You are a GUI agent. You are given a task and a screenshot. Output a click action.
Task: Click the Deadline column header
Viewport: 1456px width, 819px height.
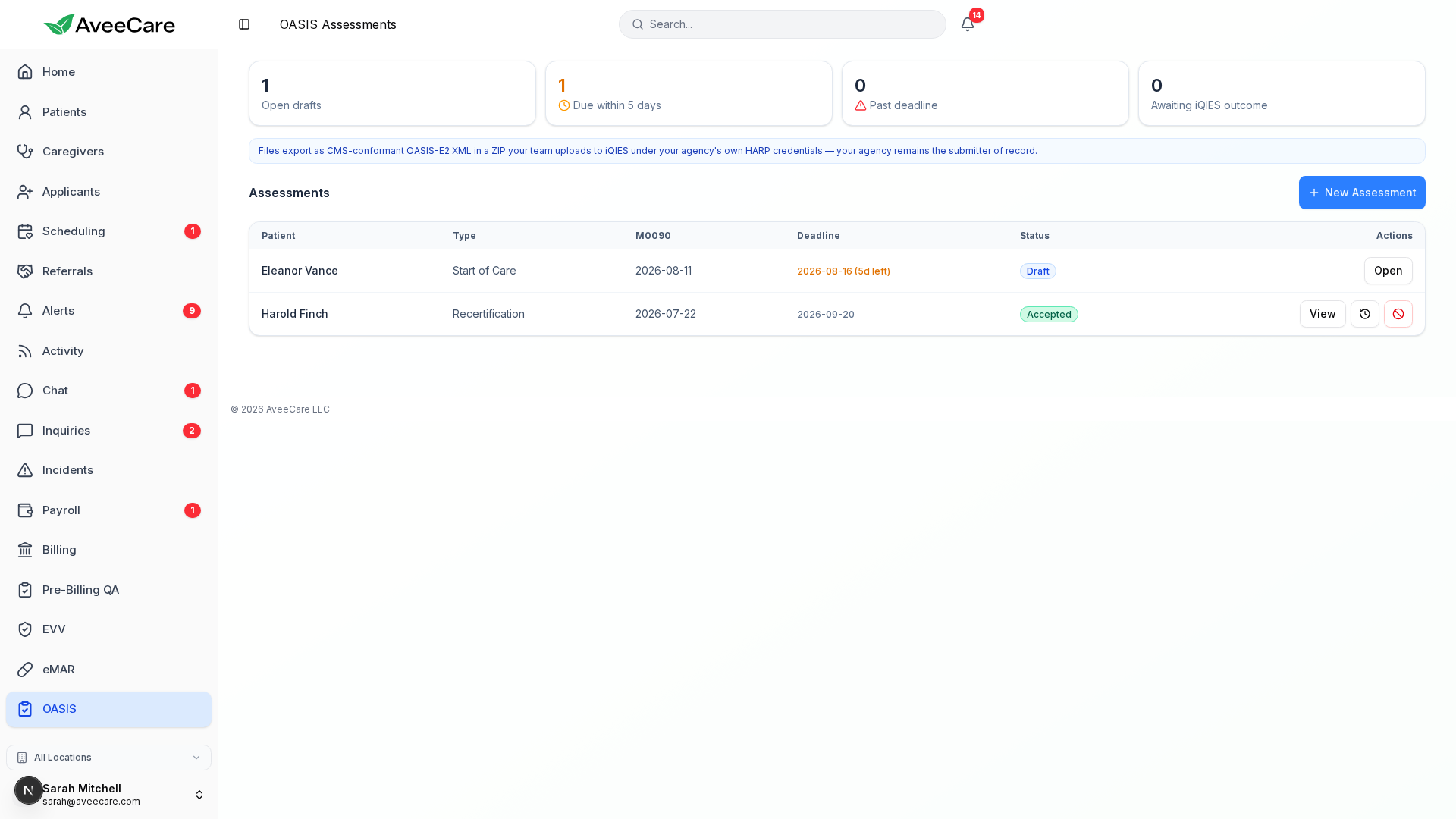(818, 236)
